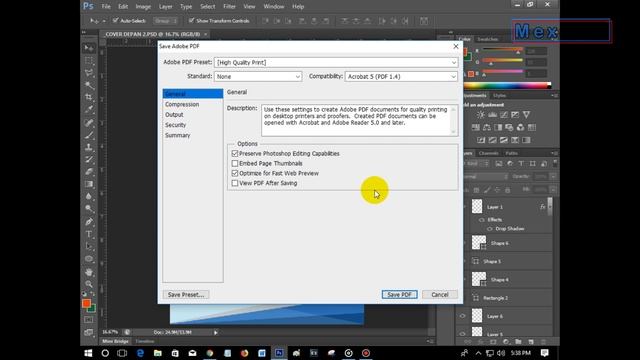
Task: Open the Image menu
Action: coord(143,7)
